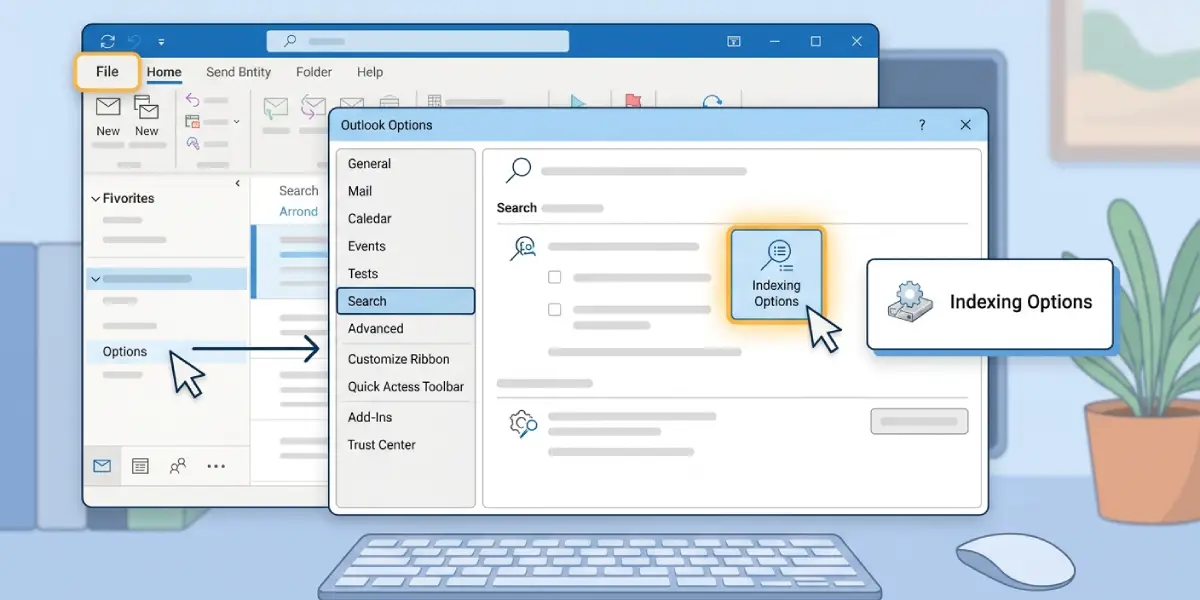1200x600 pixels.
Task: Select Mail in the Outlook Options list
Action: pyautogui.click(x=360, y=191)
